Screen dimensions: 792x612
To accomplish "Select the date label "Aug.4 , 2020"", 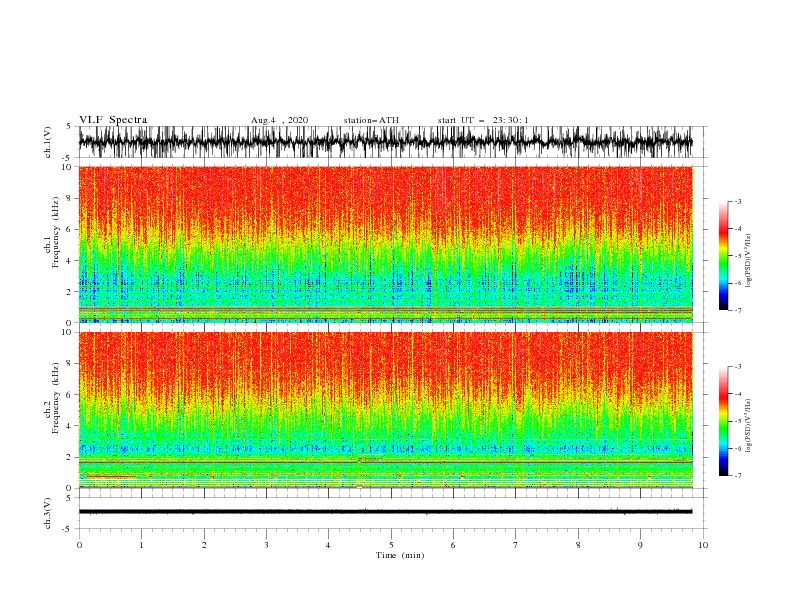I will (279, 120).
